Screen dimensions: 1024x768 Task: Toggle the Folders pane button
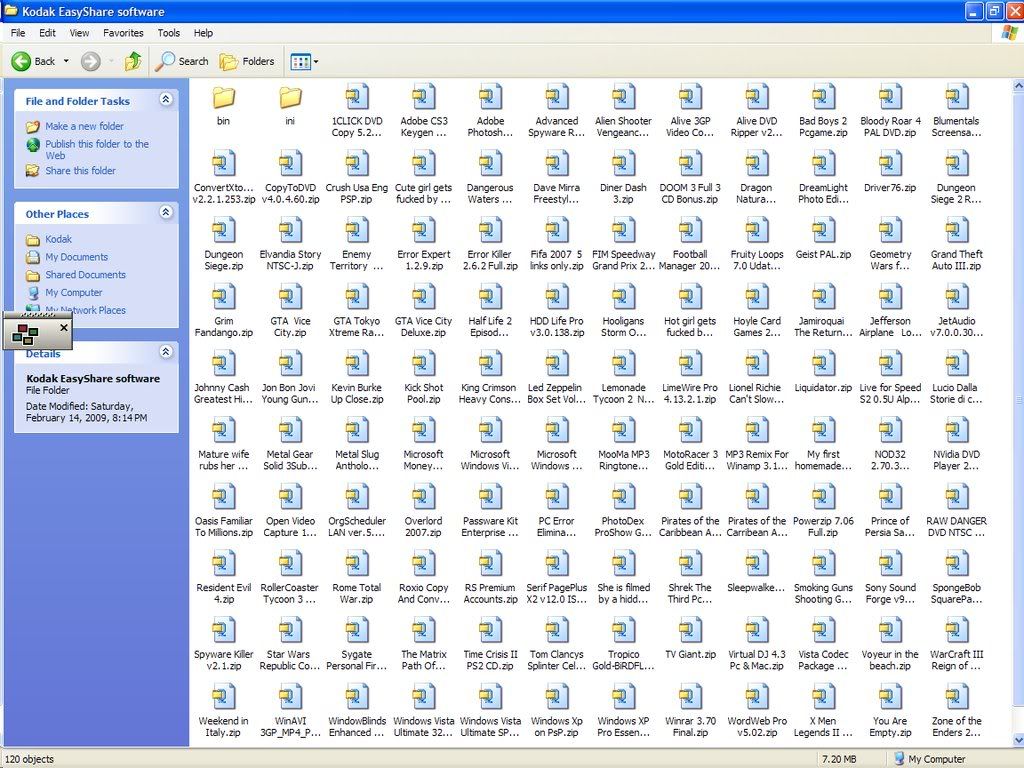pos(247,61)
